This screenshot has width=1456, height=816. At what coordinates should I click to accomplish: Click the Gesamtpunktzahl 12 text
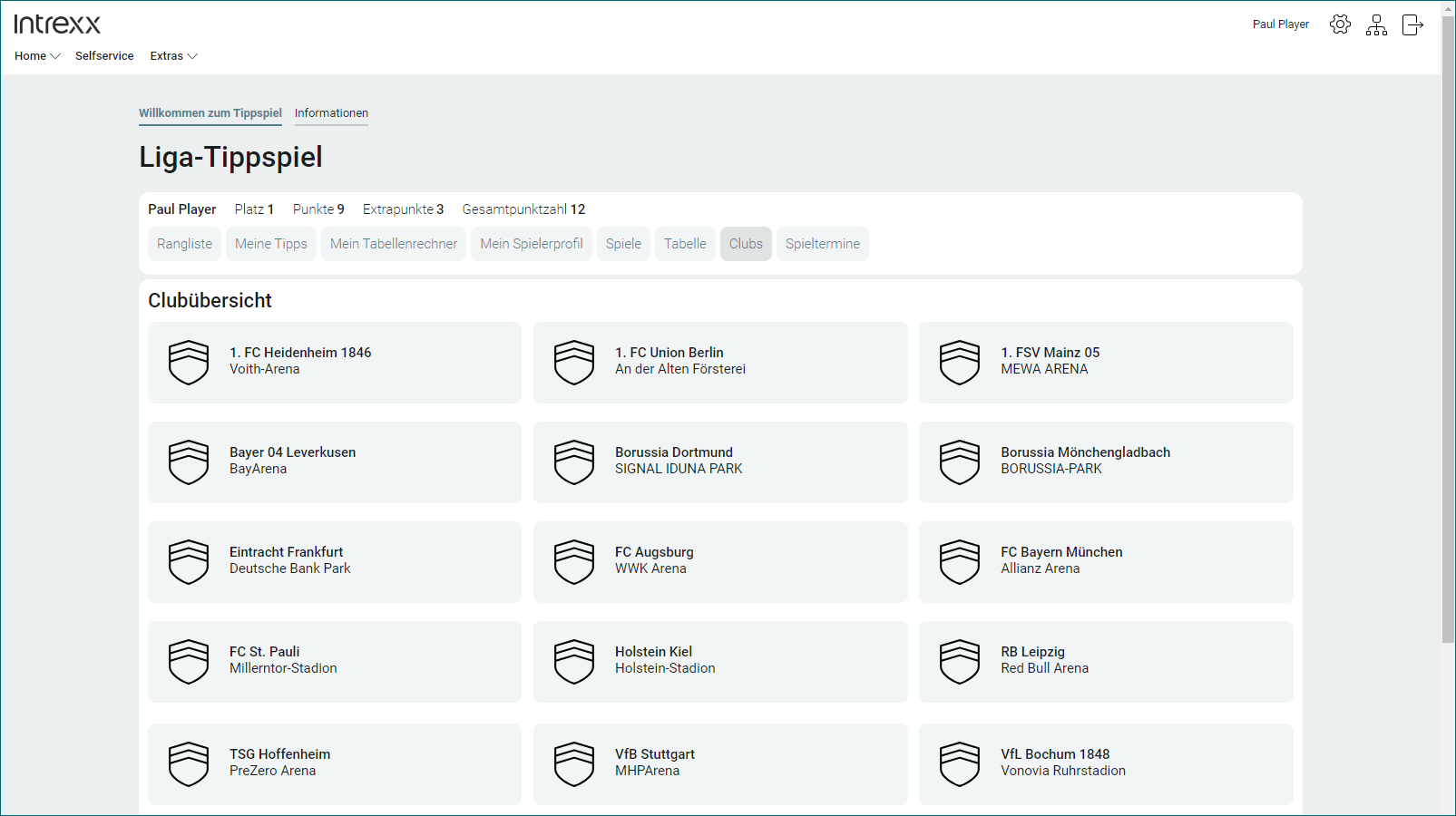(x=523, y=209)
